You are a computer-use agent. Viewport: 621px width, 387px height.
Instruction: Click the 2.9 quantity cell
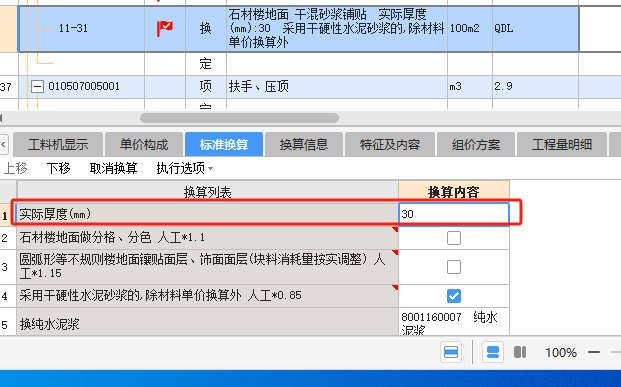pos(535,86)
